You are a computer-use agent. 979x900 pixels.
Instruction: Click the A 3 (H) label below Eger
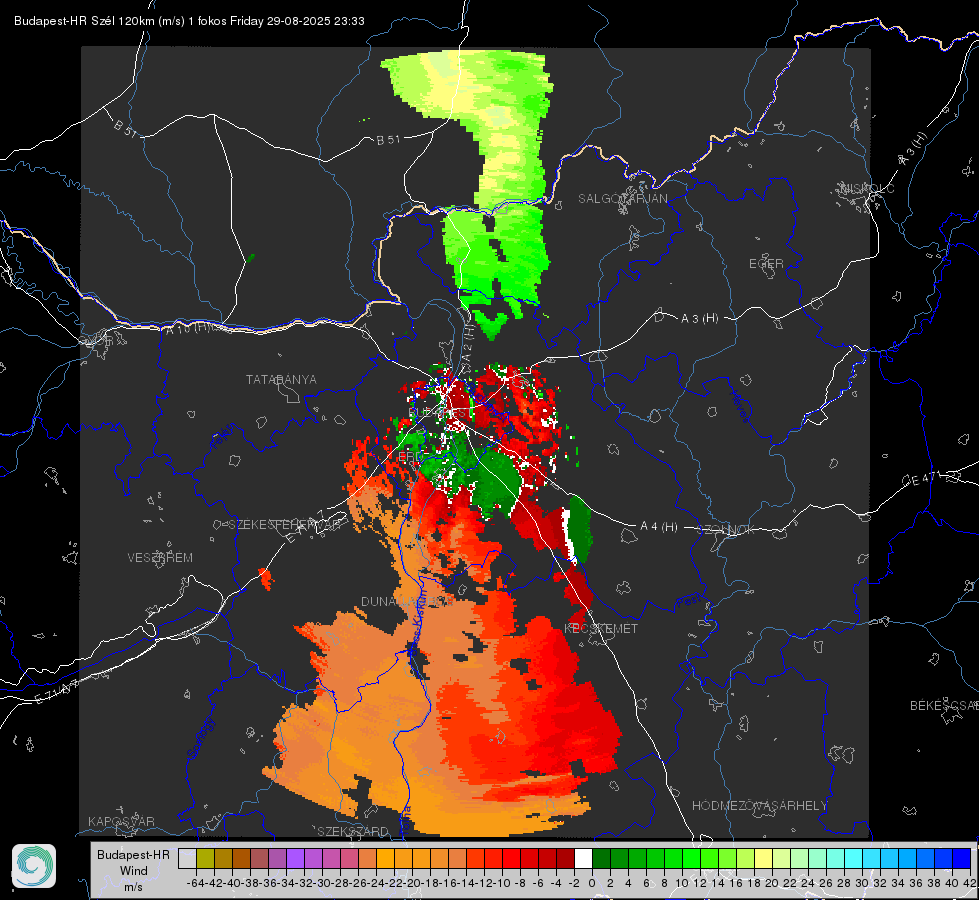tap(699, 318)
